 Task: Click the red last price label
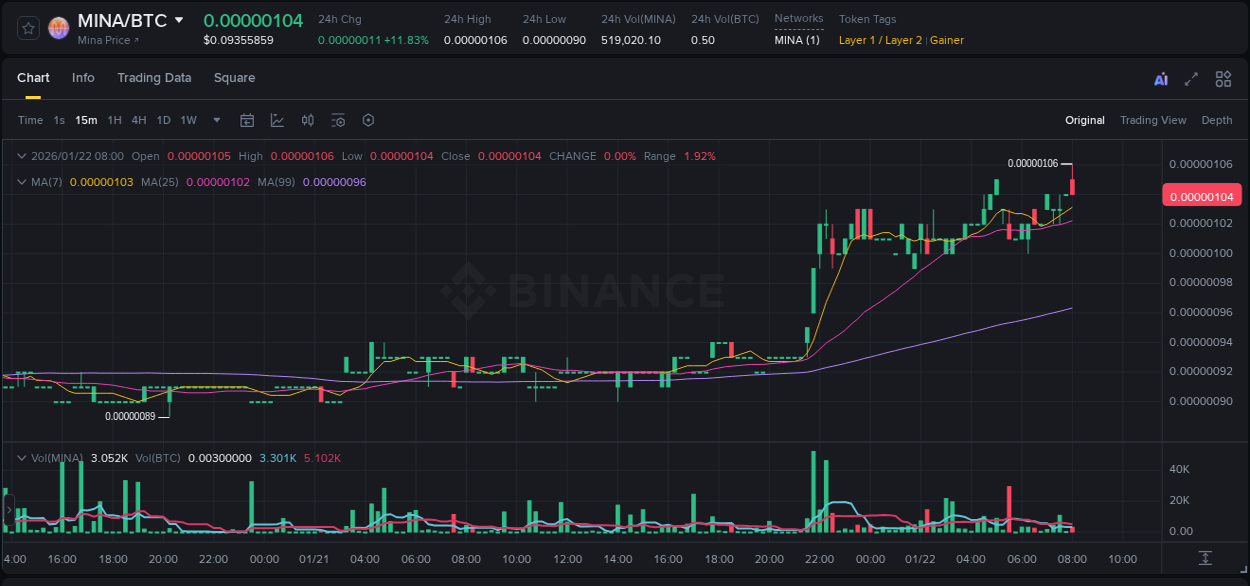[x=1201, y=196]
